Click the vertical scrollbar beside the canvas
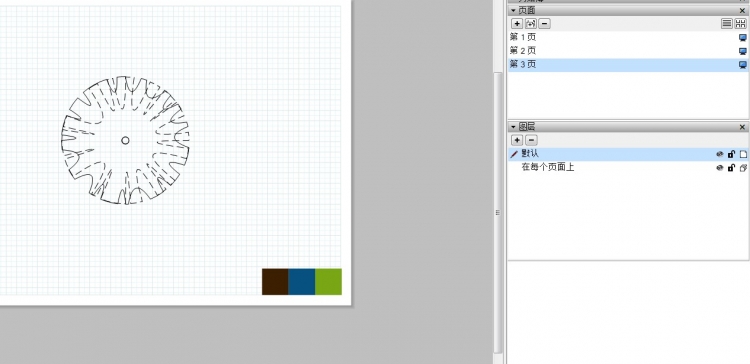This screenshot has width=750, height=364. click(x=497, y=213)
